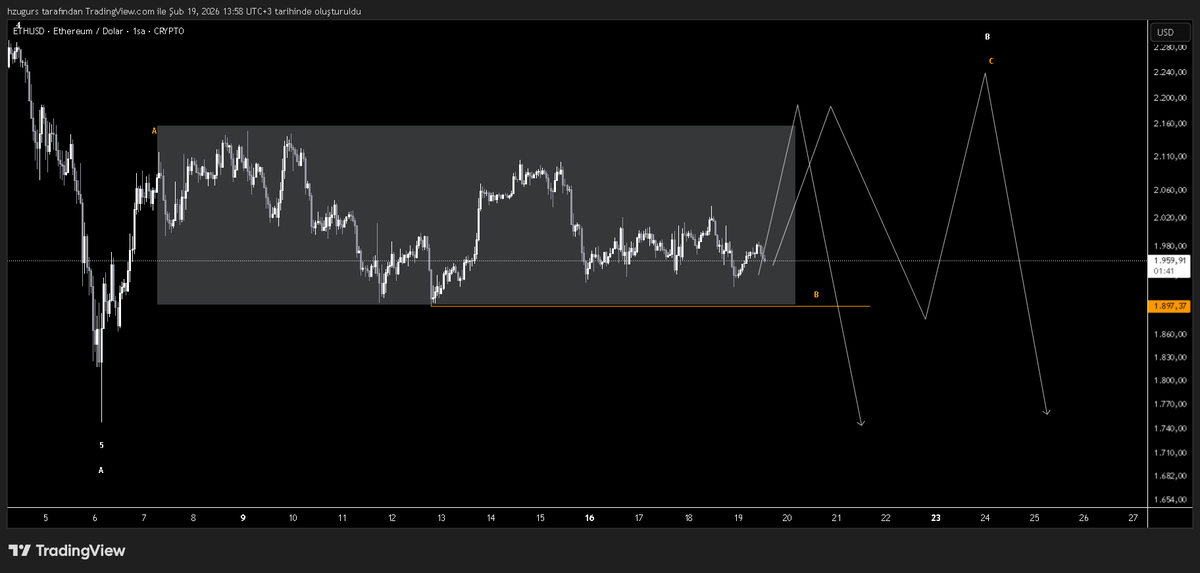Click date 6 on the time axis
The width and height of the screenshot is (1200, 573).
click(x=94, y=518)
